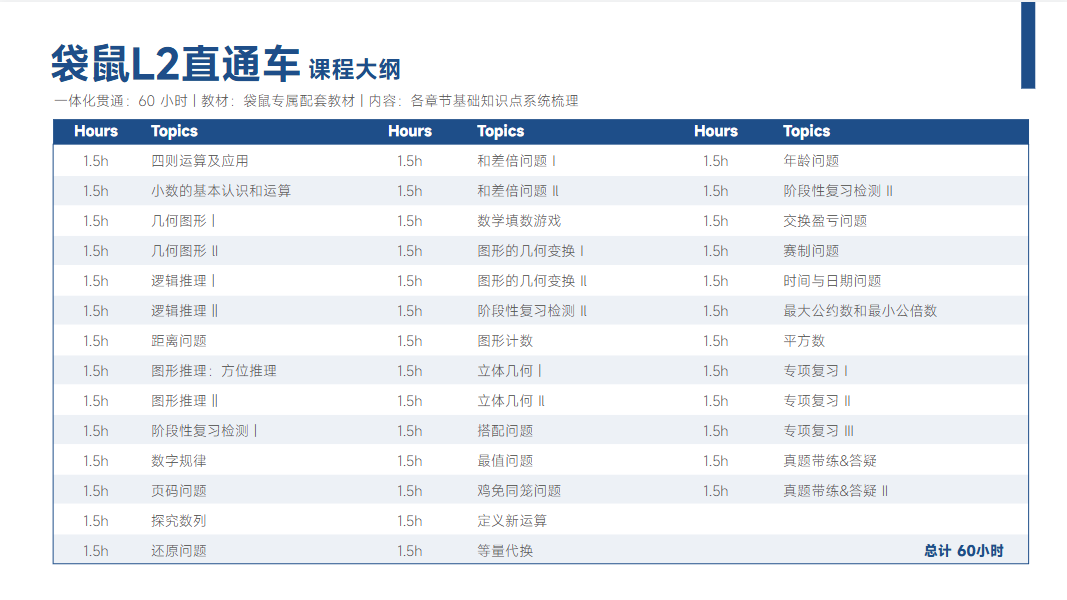Select the 1.5h cell beside 等量代换
The width and height of the screenshot is (1067, 600).
click(410, 550)
